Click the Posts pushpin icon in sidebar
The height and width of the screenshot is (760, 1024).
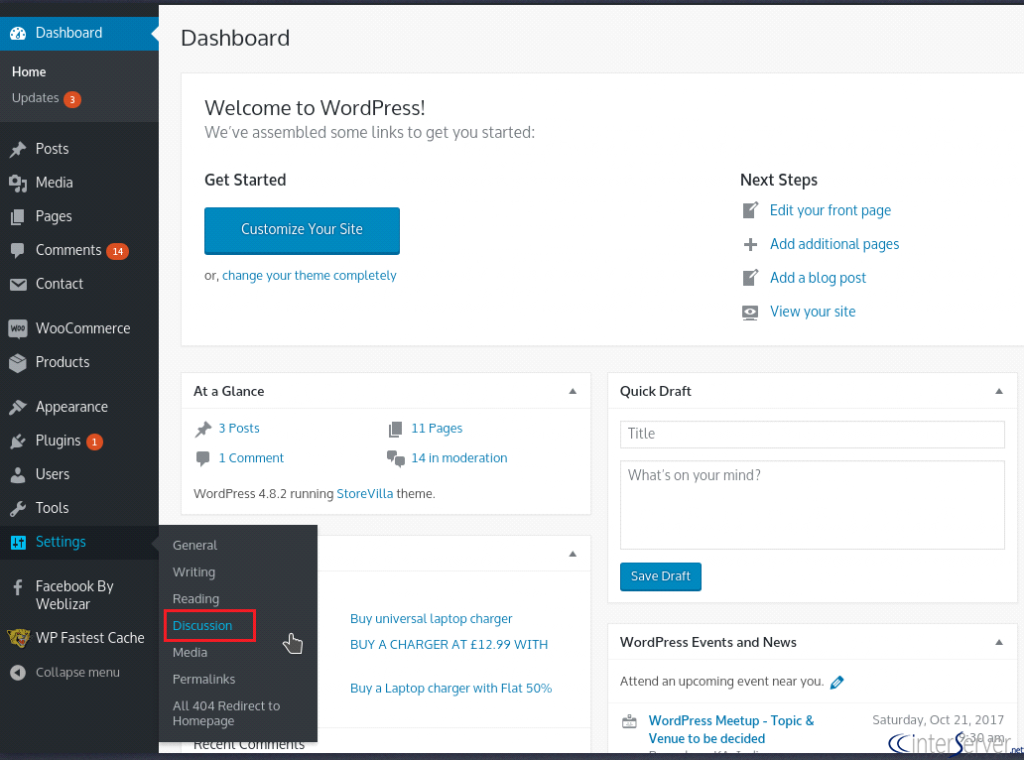click(x=18, y=149)
